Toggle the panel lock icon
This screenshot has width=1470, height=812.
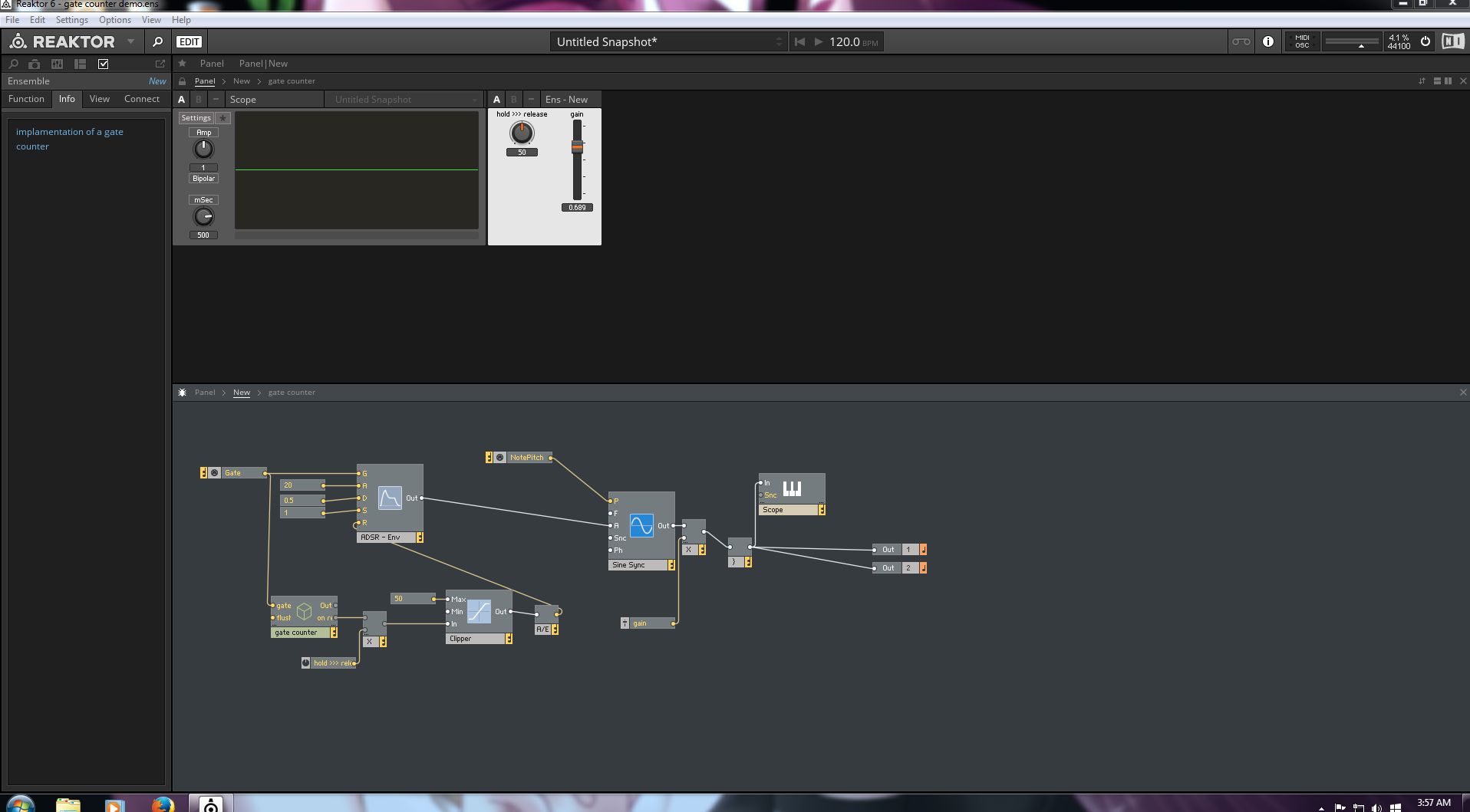pos(183,81)
